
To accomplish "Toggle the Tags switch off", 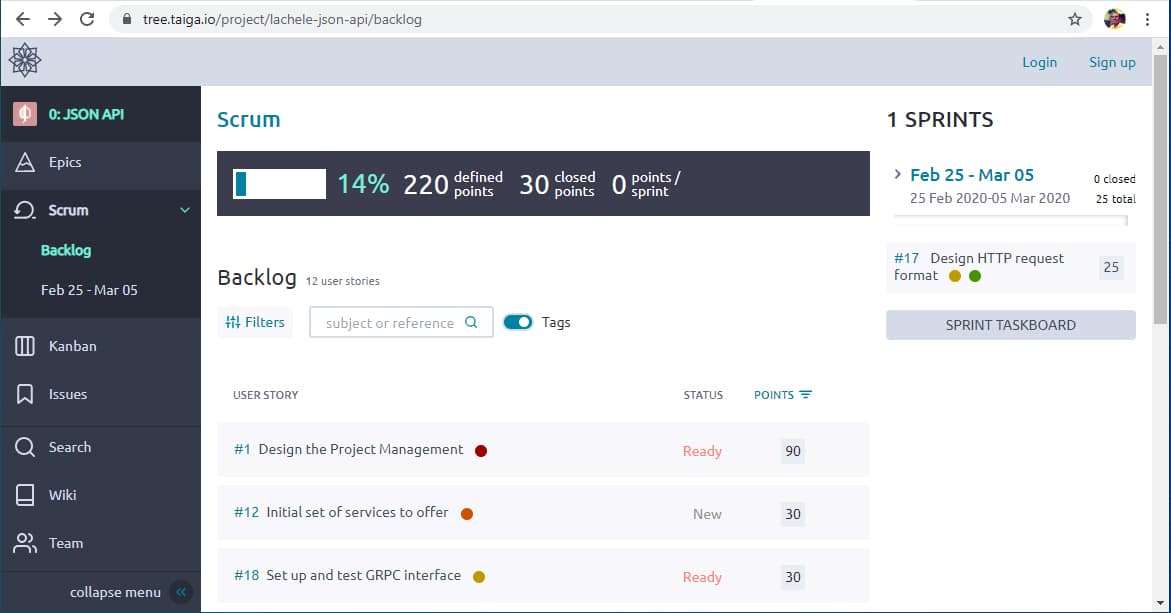I will coord(518,322).
